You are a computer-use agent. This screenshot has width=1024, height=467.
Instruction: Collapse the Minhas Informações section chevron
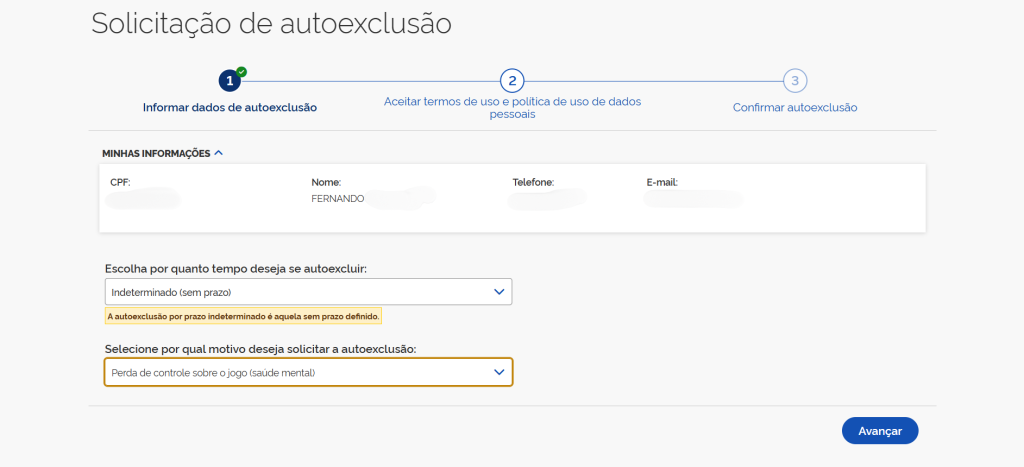click(x=219, y=153)
